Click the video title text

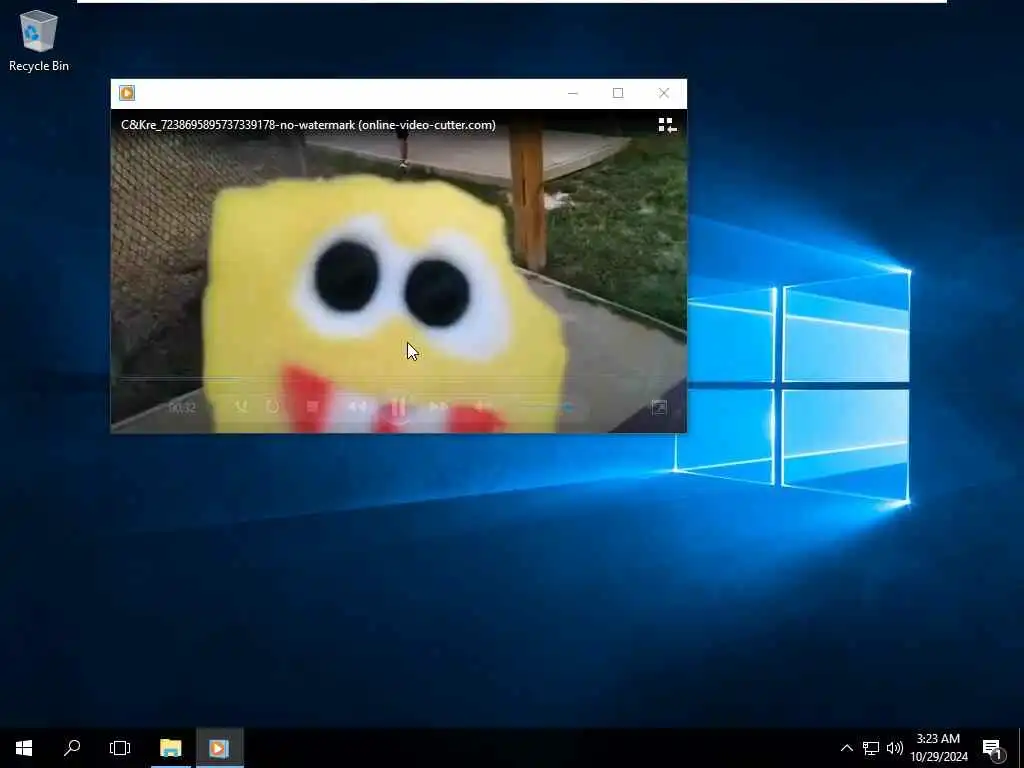tap(308, 125)
